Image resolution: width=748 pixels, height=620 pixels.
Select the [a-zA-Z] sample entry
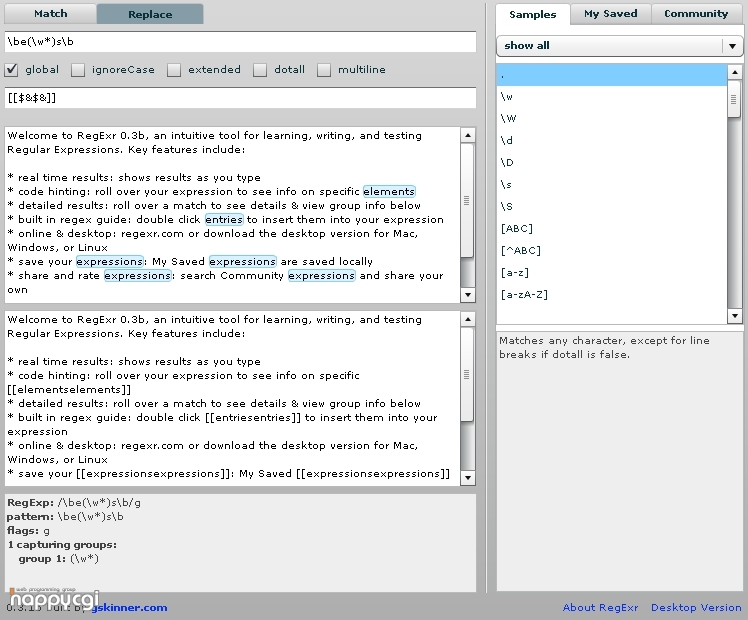[x=612, y=295]
